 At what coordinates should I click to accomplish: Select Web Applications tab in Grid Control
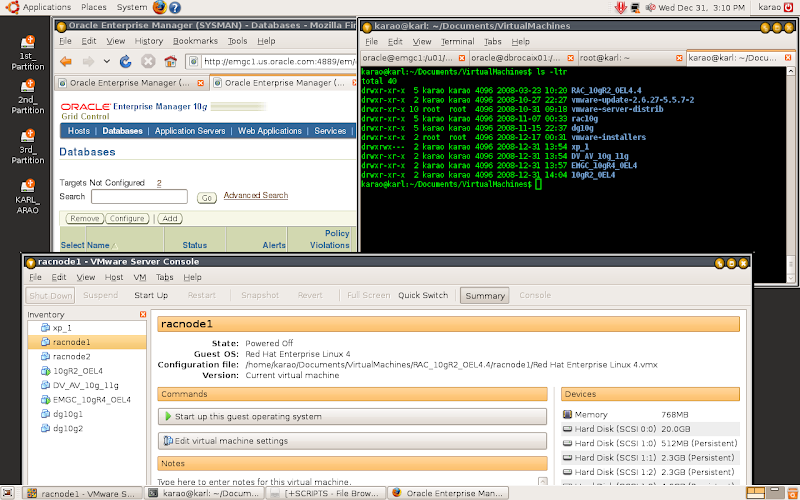270,131
